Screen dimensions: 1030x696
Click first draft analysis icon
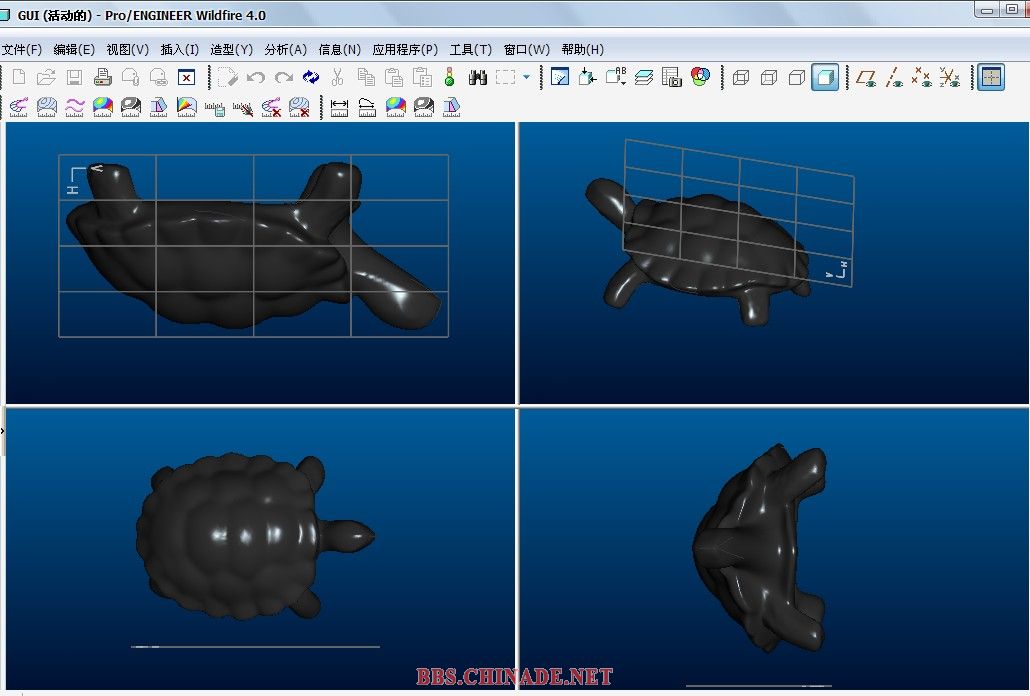coord(158,107)
